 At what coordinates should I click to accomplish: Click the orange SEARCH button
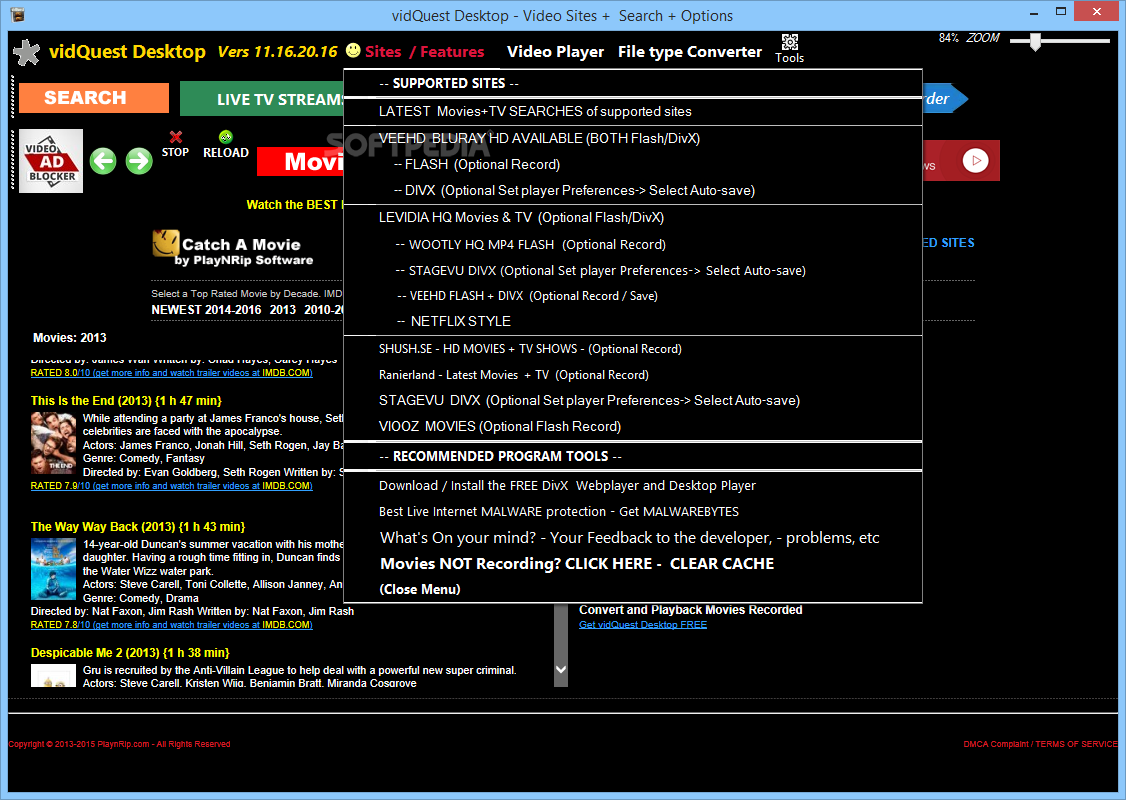[94, 98]
